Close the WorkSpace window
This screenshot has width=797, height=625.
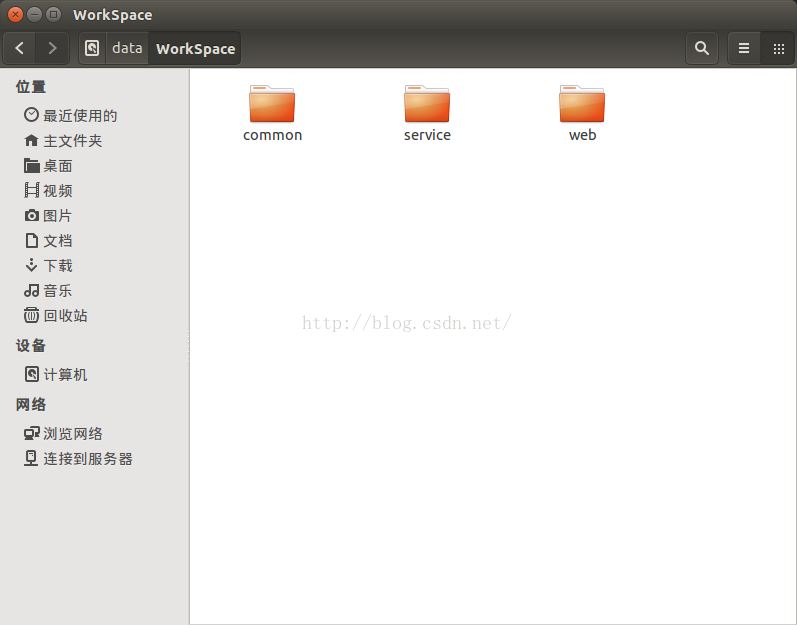15,14
